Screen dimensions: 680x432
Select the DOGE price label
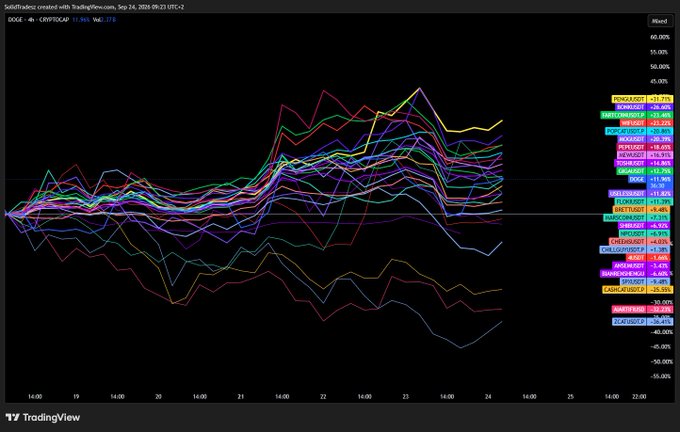650,179
